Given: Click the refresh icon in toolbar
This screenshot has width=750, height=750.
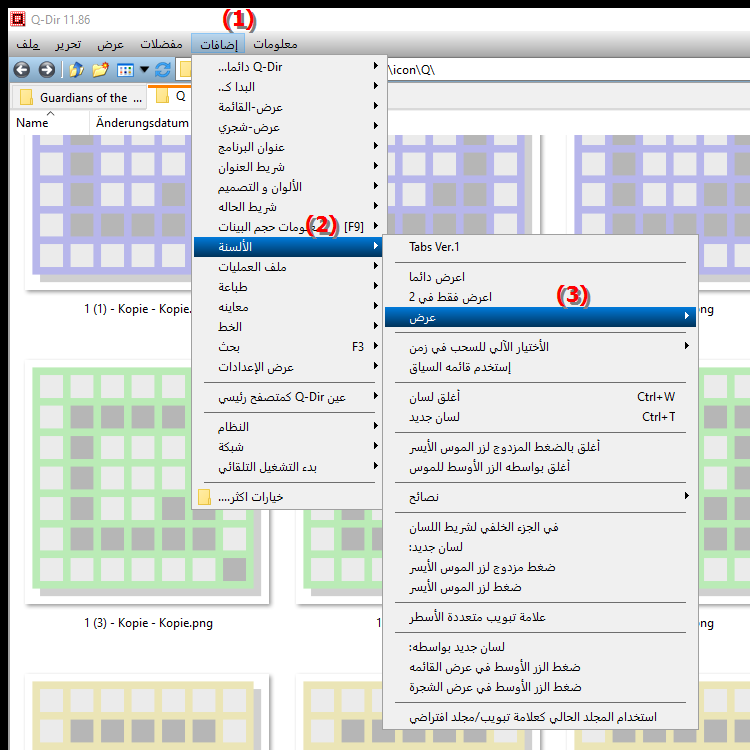Looking at the screenshot, I should pyautogui.click(x=163, y=70).
